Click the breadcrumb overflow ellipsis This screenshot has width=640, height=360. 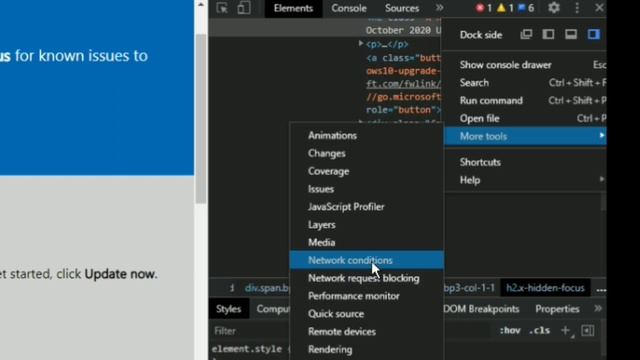601,289
